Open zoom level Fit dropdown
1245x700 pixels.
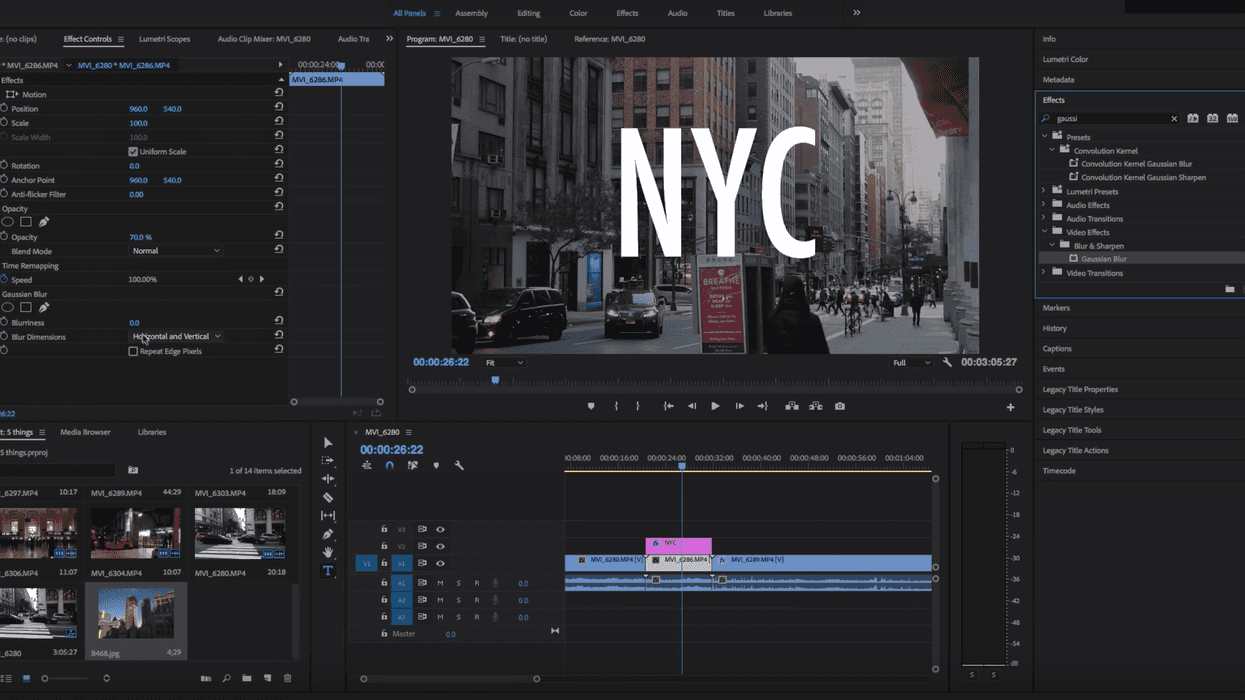pos(505,363)
